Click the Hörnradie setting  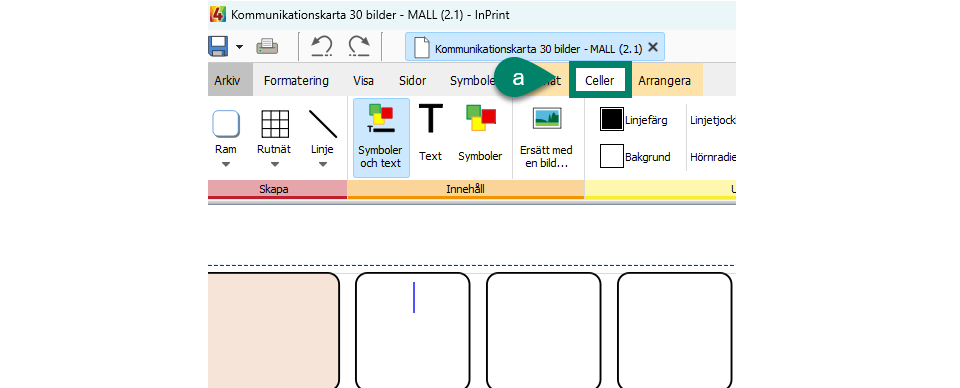tap(713, 157)
